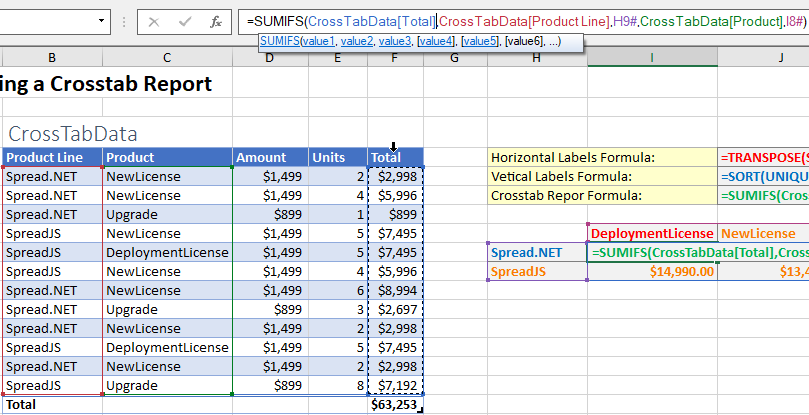Click the units cell showing 3
Screen dimensions: 809x415
pos(338,310)
